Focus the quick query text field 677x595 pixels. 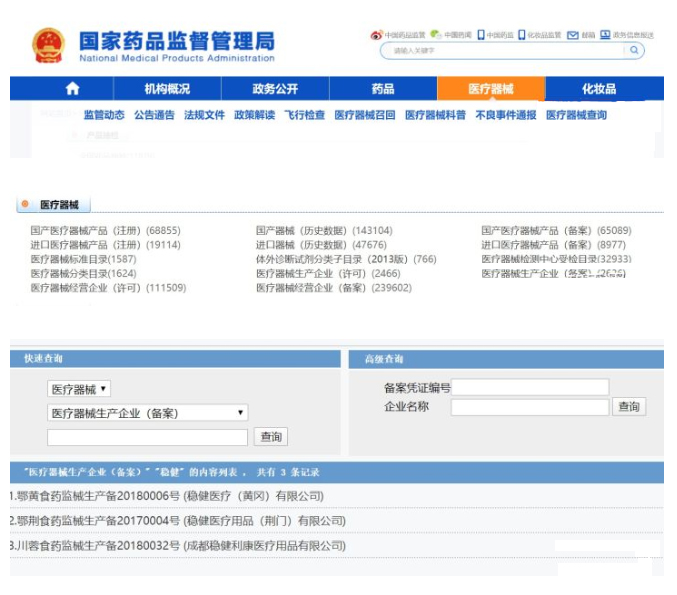click(x=148, y=437)
